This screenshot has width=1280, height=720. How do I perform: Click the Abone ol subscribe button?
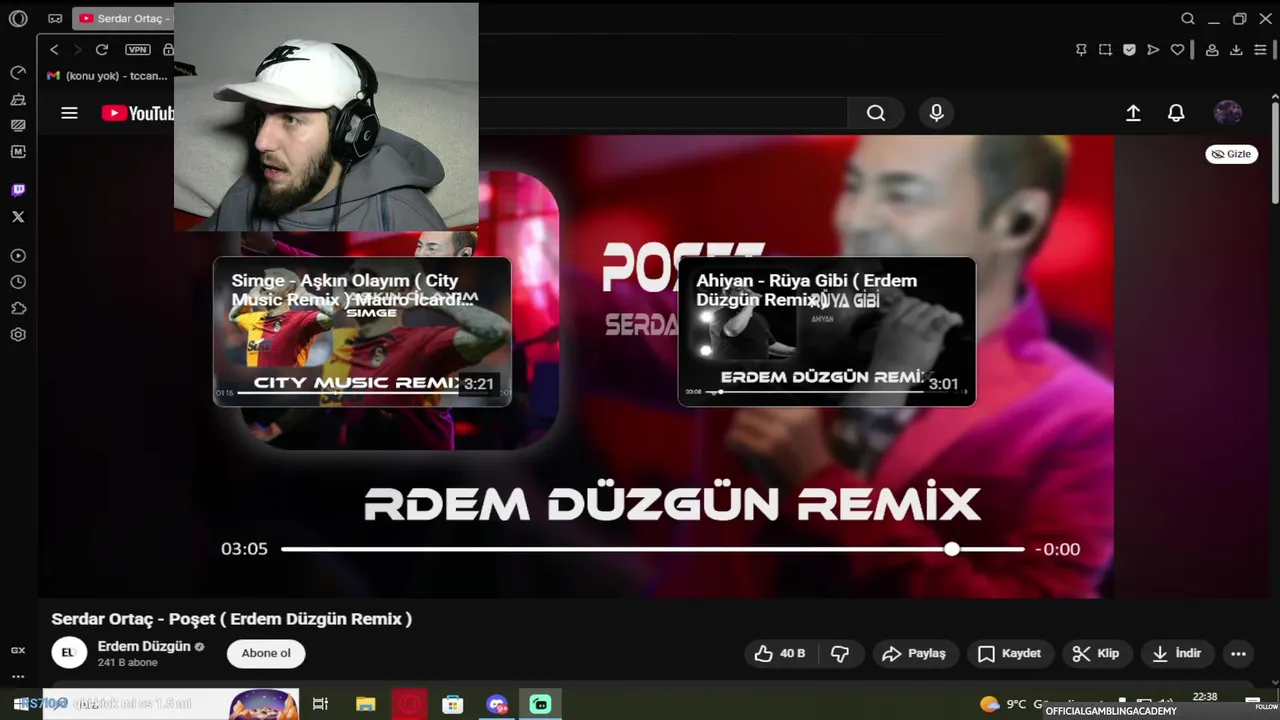click(266, 653)
